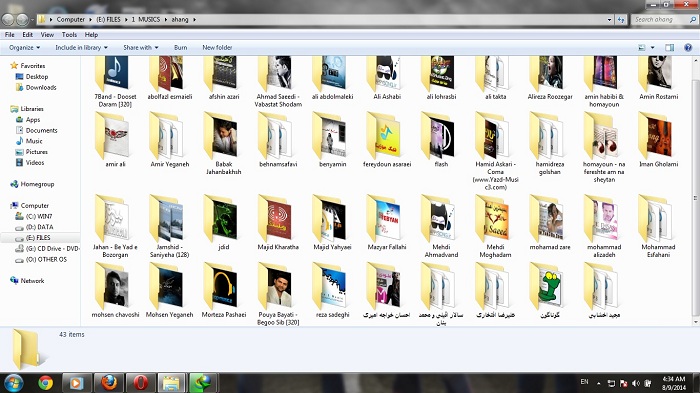Select the flash folder icon
This screenshot has width=700, height=393.
click(x=441, y=136)
